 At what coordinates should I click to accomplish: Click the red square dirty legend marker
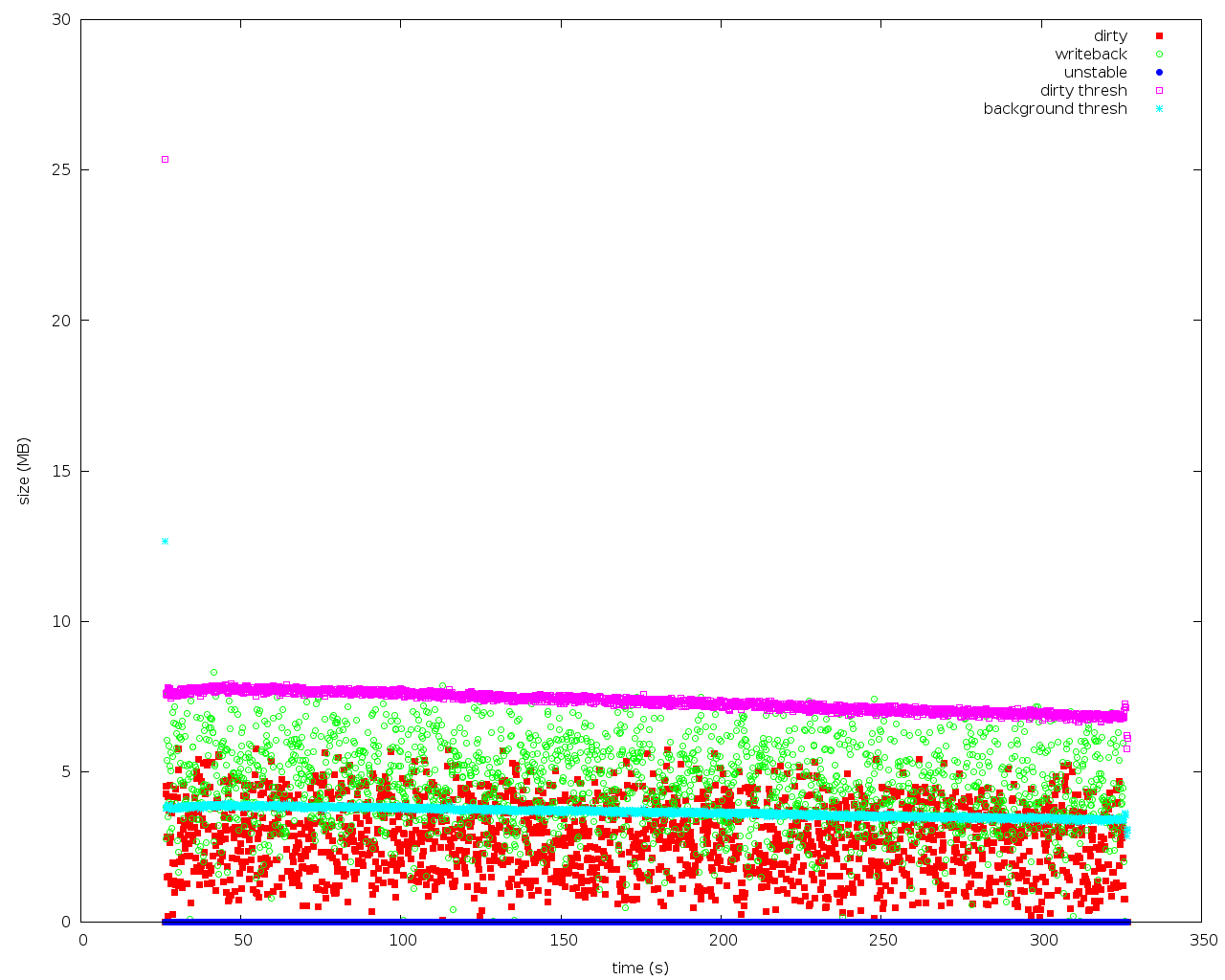pos(1159,35)
